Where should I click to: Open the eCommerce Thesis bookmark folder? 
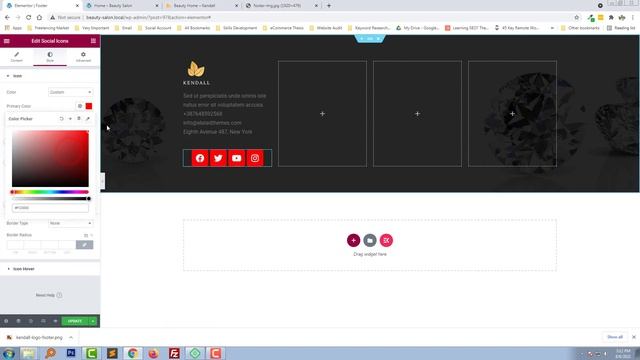(283, 28)
